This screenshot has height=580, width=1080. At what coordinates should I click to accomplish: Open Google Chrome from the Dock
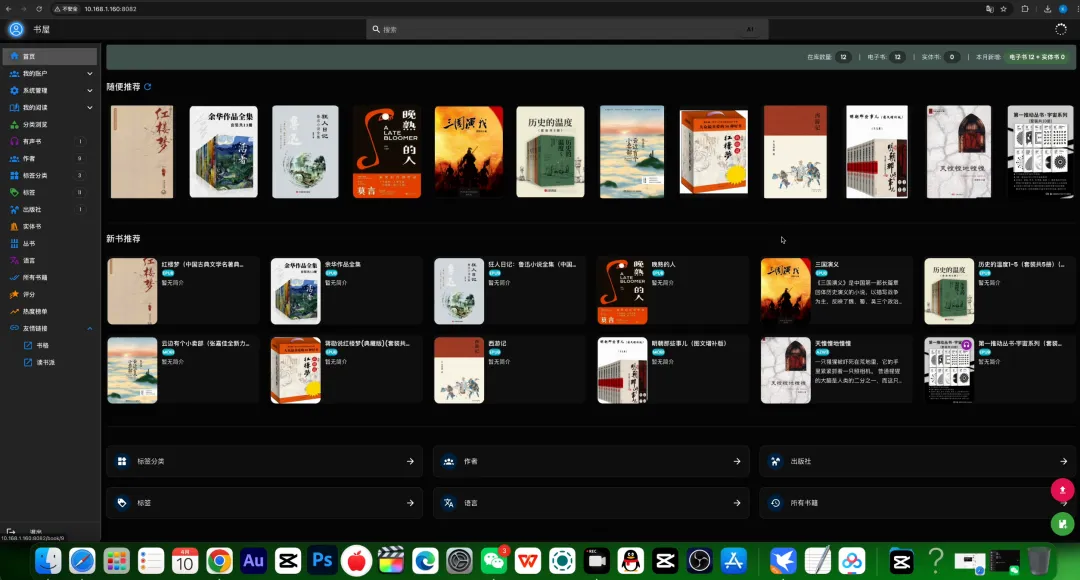point(219,561)
